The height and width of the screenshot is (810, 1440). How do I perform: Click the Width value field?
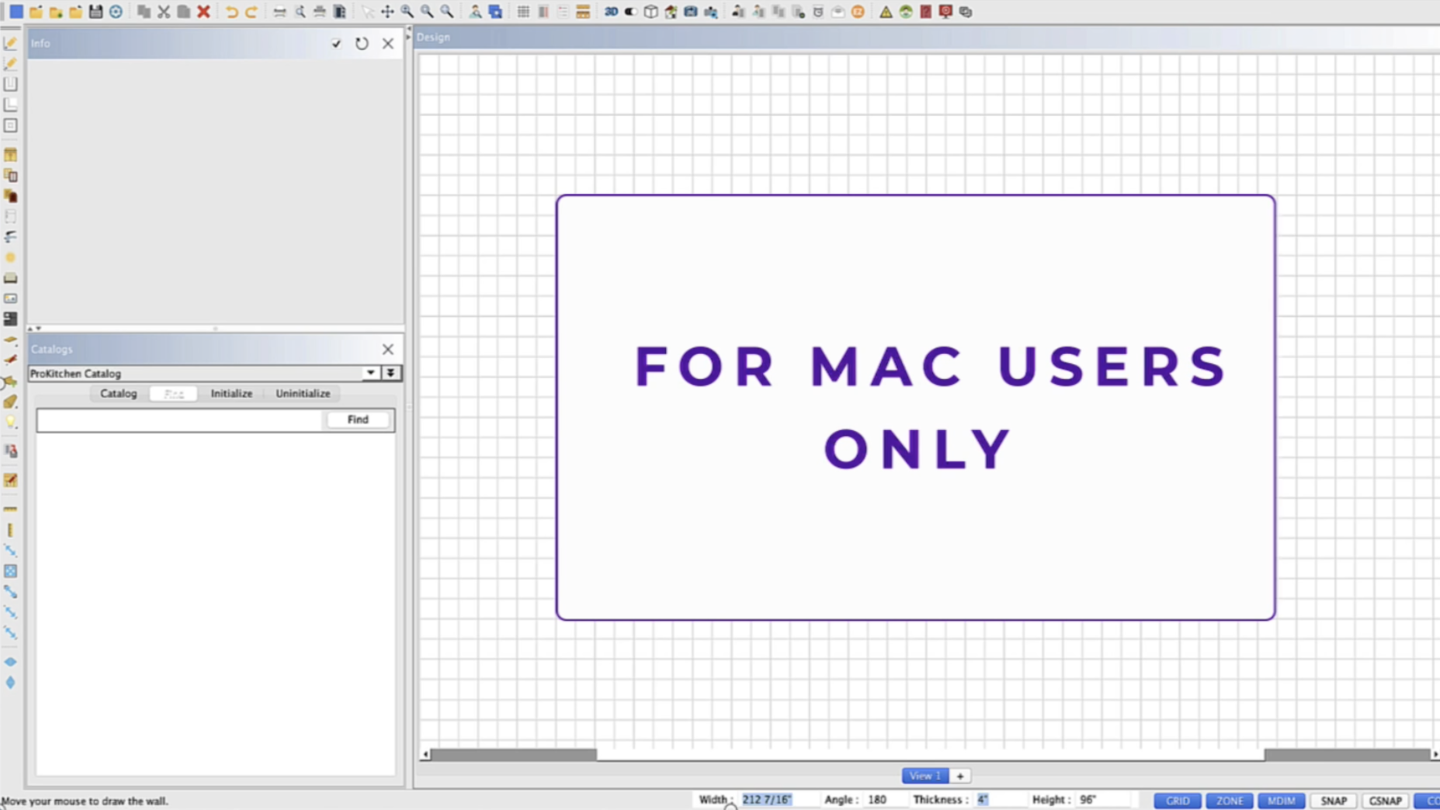coord(779,800)
